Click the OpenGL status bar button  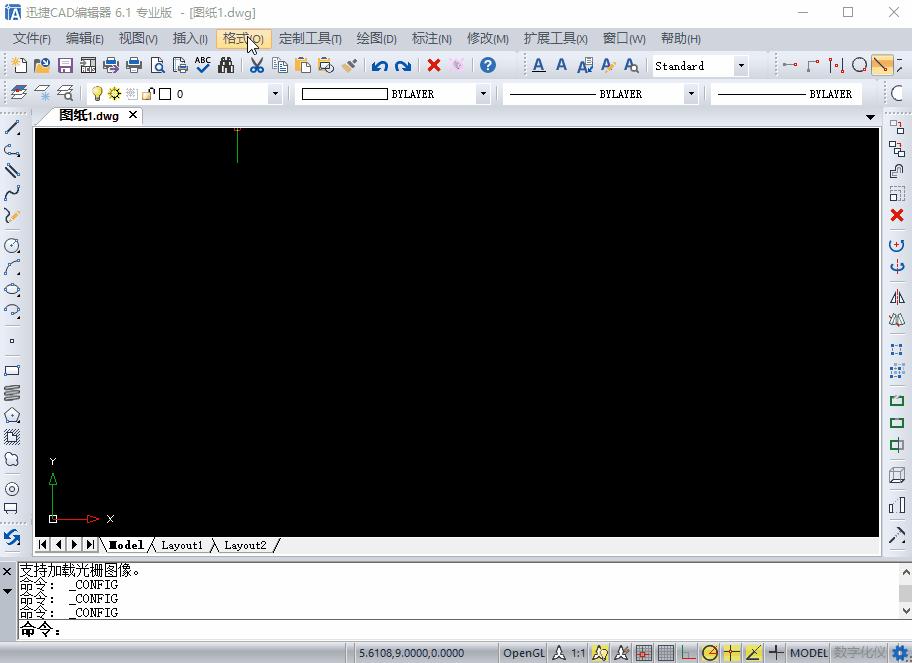tap(524, 653)
